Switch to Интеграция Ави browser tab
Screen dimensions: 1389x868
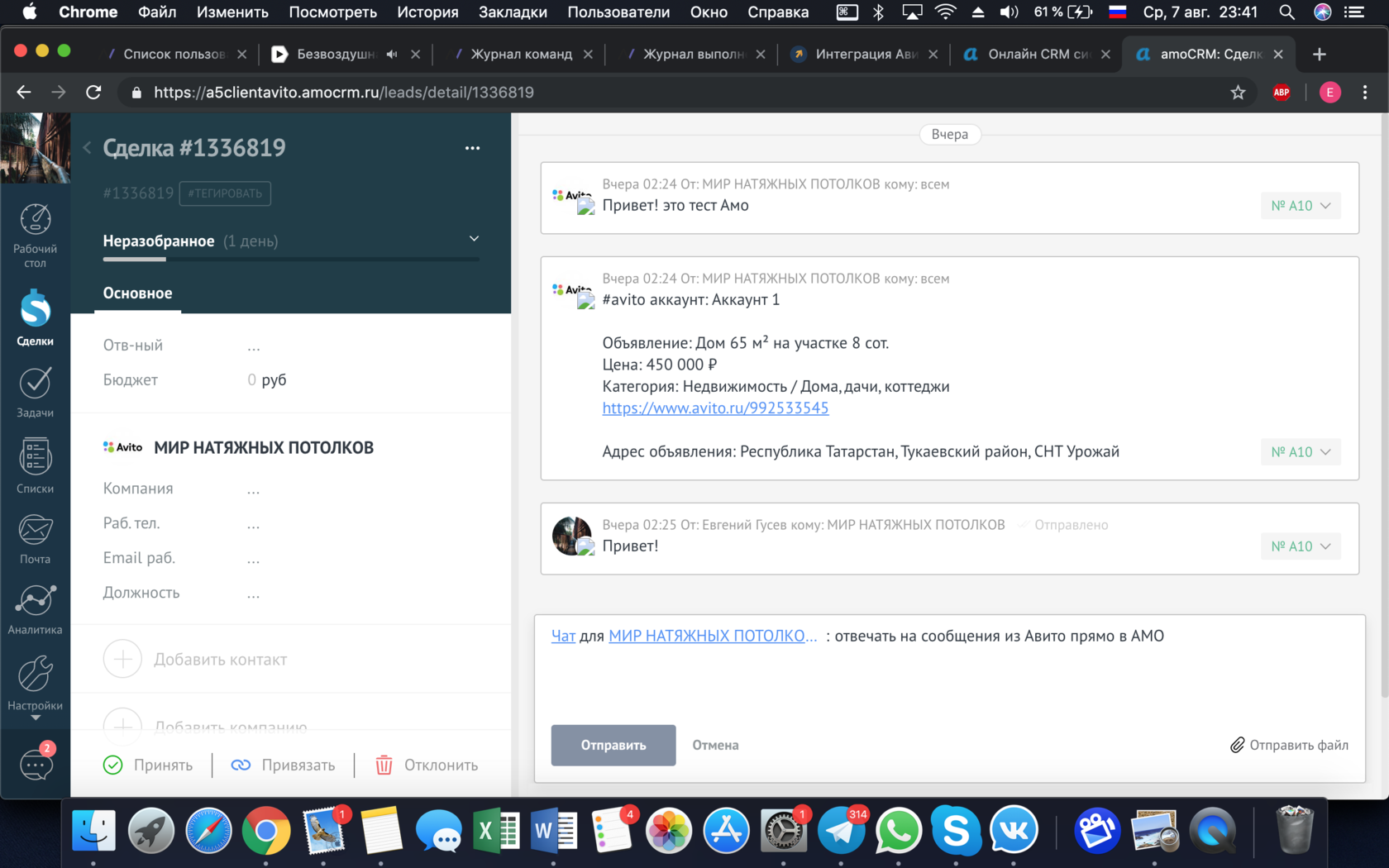(866, 54)
